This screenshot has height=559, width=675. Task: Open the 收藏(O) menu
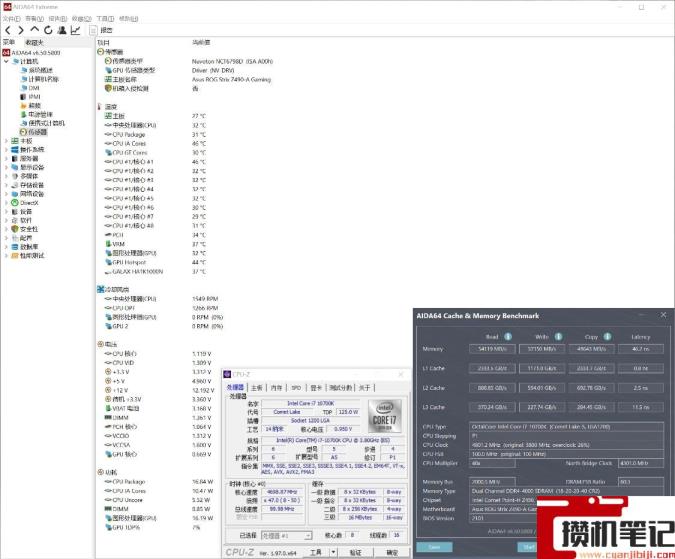point(81,19)
